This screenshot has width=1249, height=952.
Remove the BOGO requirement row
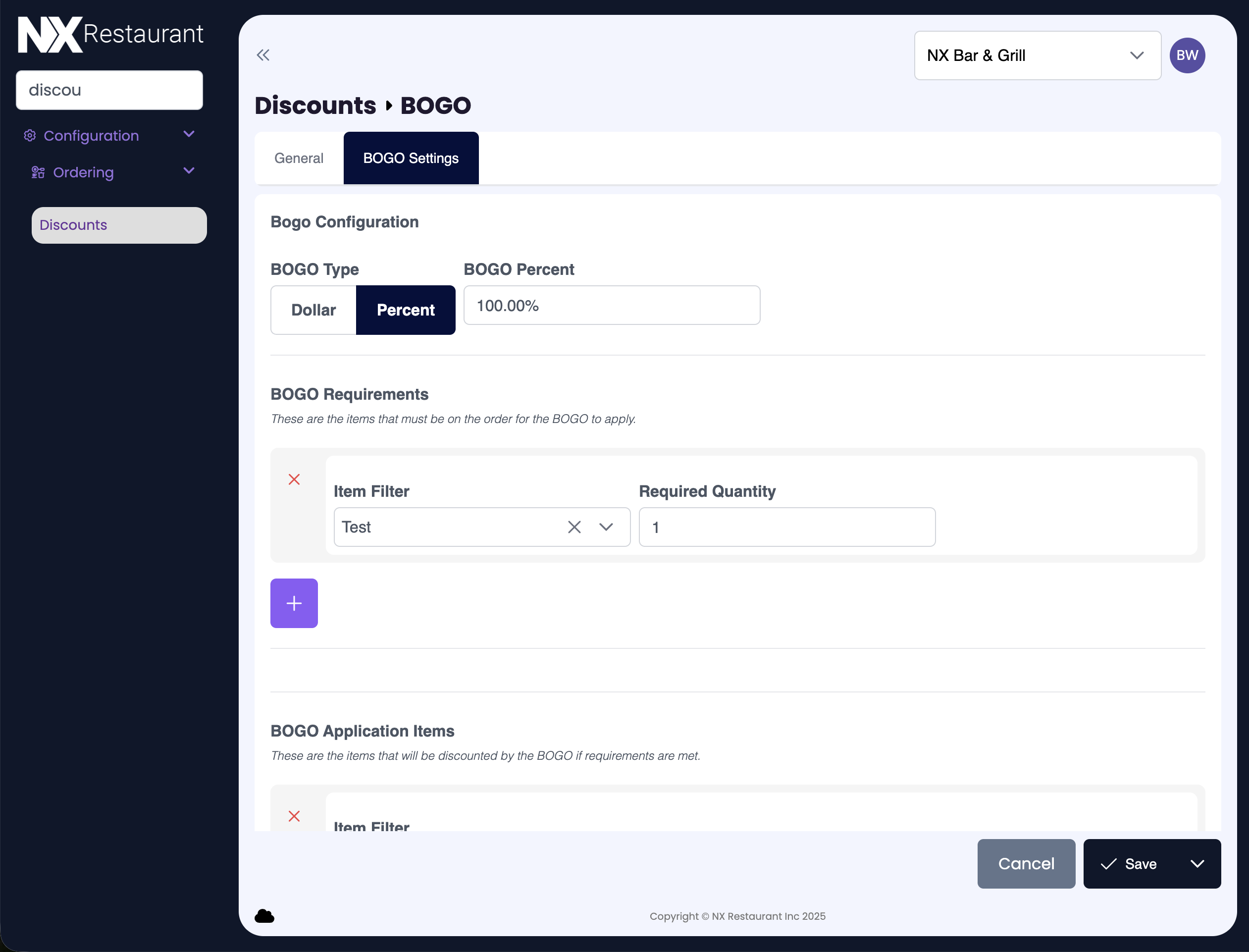click(x=294, y=479)
